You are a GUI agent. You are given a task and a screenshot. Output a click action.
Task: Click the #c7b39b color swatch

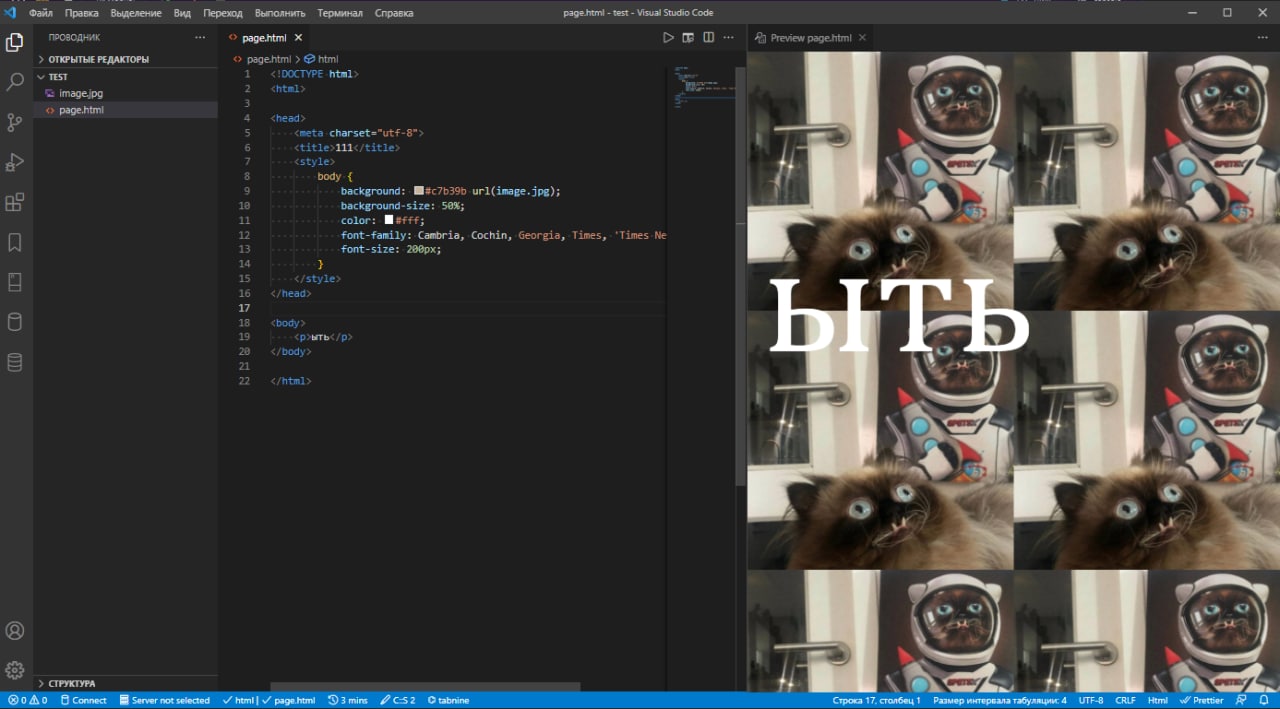click(419, 191)
